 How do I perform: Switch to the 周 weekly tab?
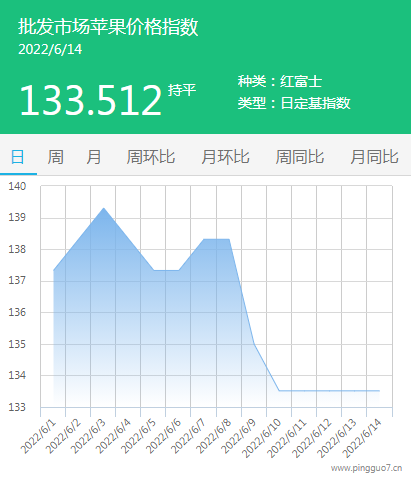click(55, 157)
